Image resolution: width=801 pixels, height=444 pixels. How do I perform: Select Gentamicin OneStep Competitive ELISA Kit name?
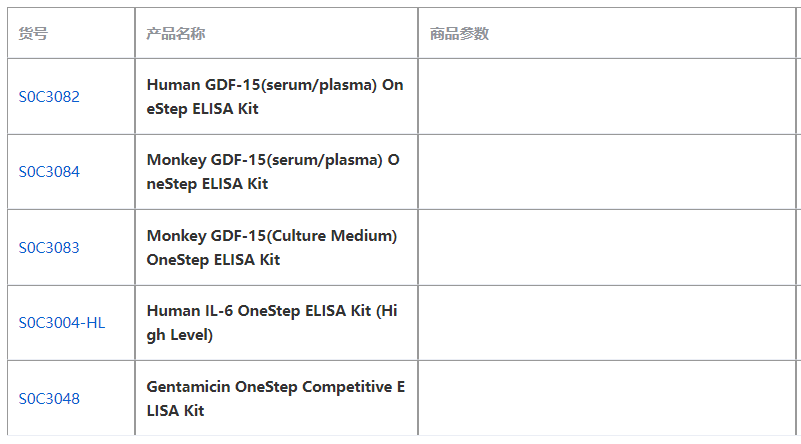275,399
